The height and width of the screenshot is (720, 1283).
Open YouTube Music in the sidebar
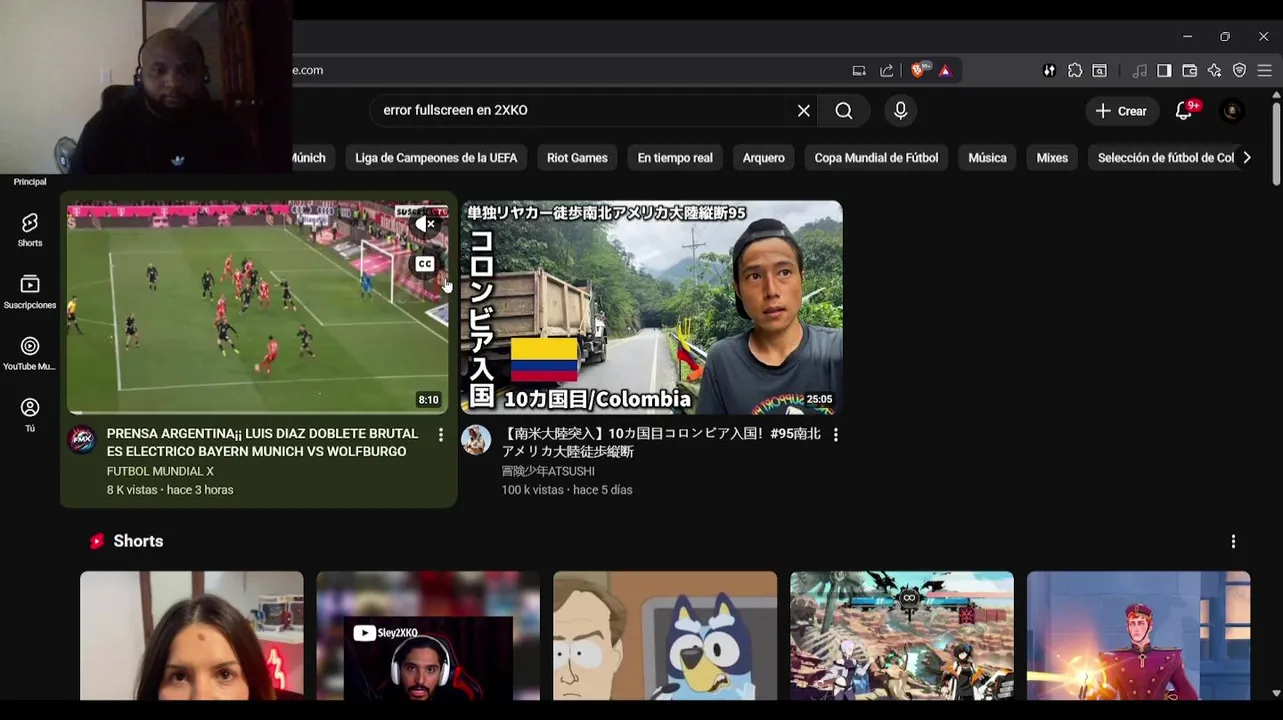point(30,354)
